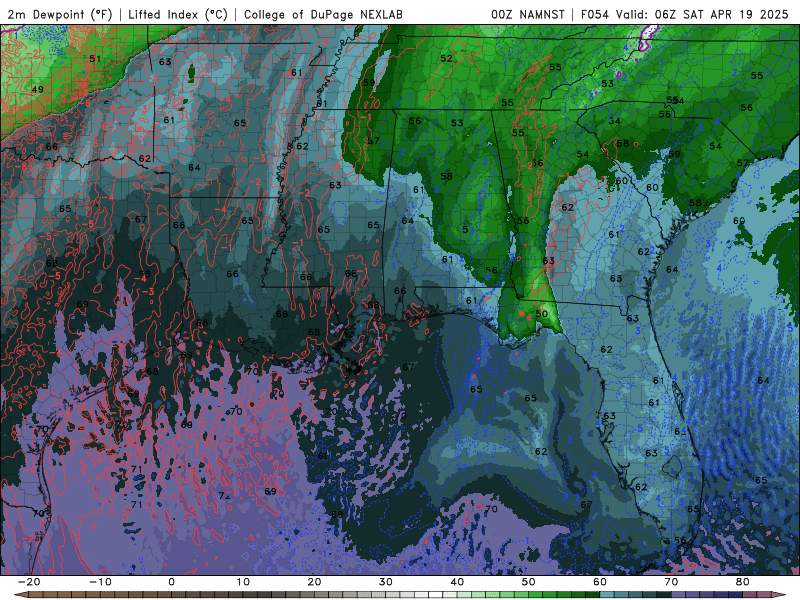Click the 60 label on the color scale

(x=600, y=582)
